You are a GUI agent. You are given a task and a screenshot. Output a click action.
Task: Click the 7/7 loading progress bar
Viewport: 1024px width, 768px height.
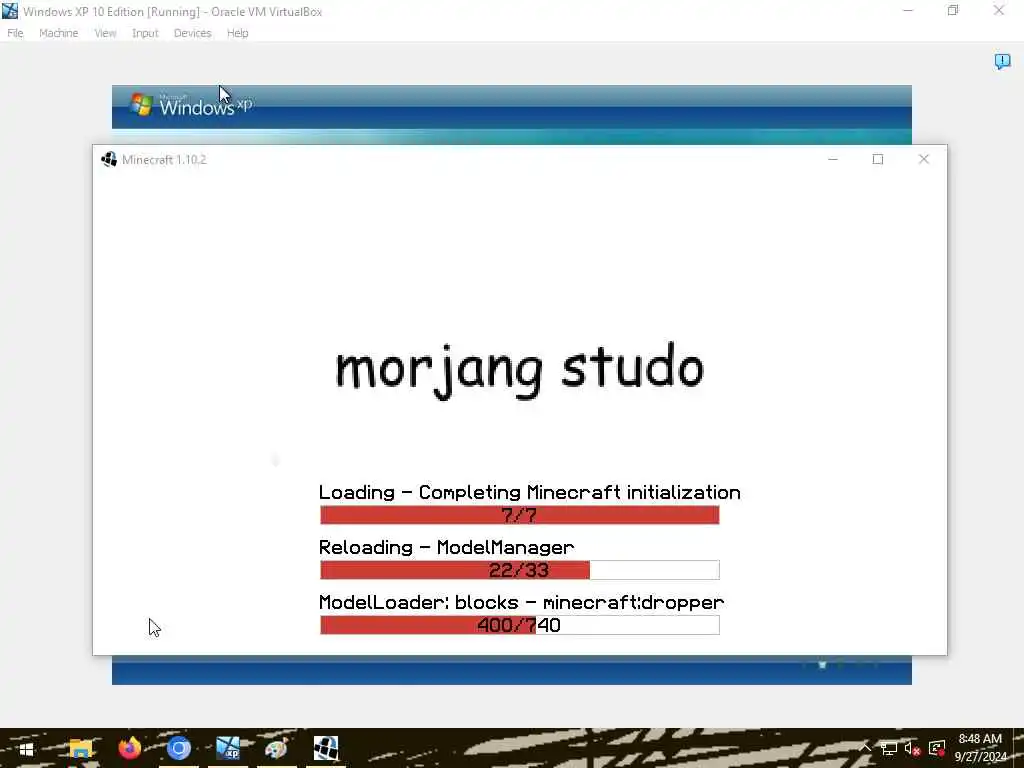520,515
